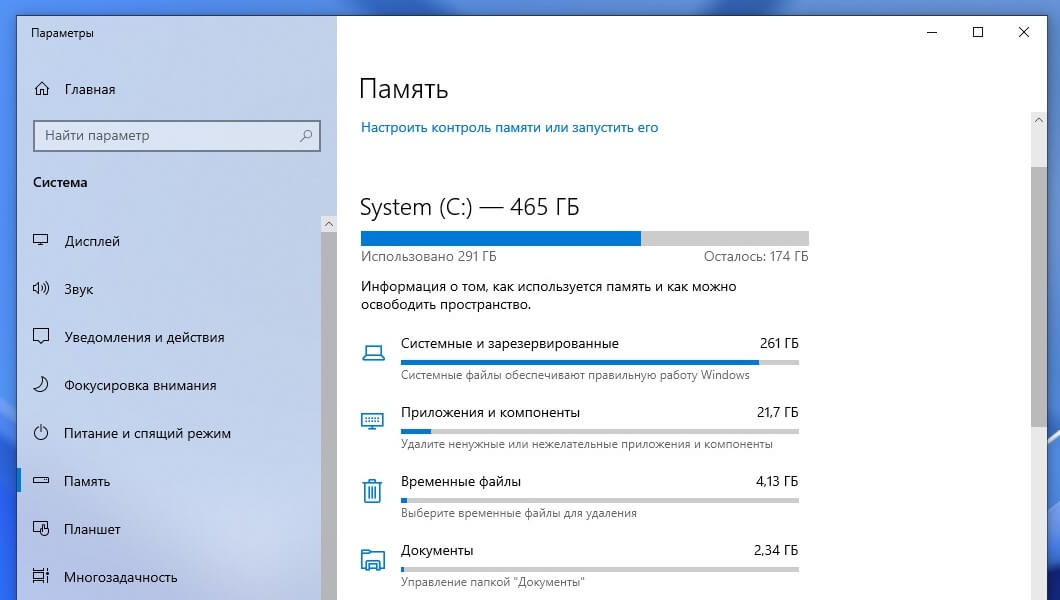Open the Уведомления и действия settings page

[144, 337]
